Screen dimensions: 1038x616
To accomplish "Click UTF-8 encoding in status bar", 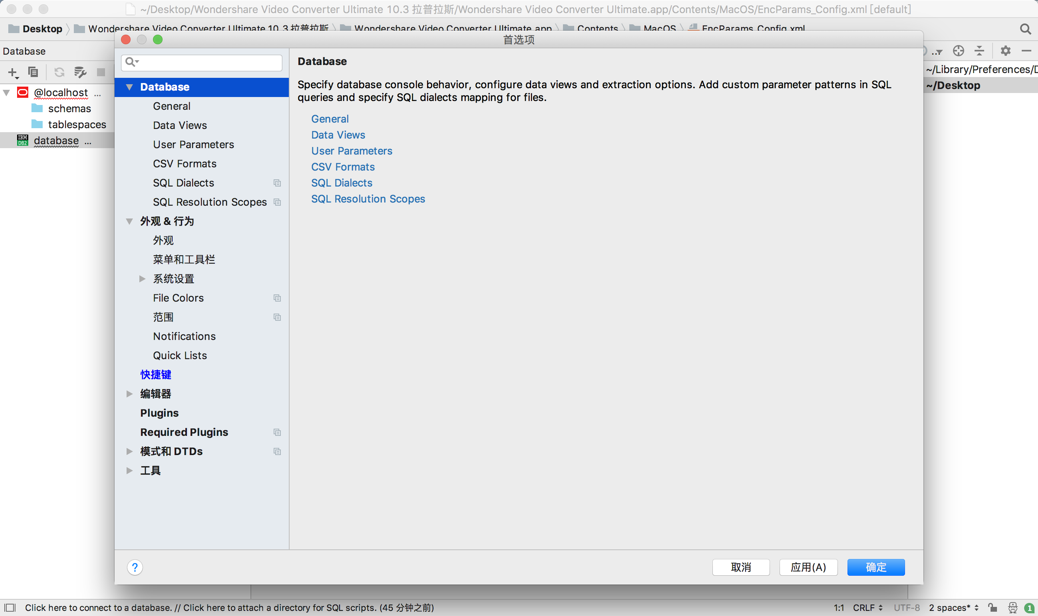I will (x=906, y=607).
